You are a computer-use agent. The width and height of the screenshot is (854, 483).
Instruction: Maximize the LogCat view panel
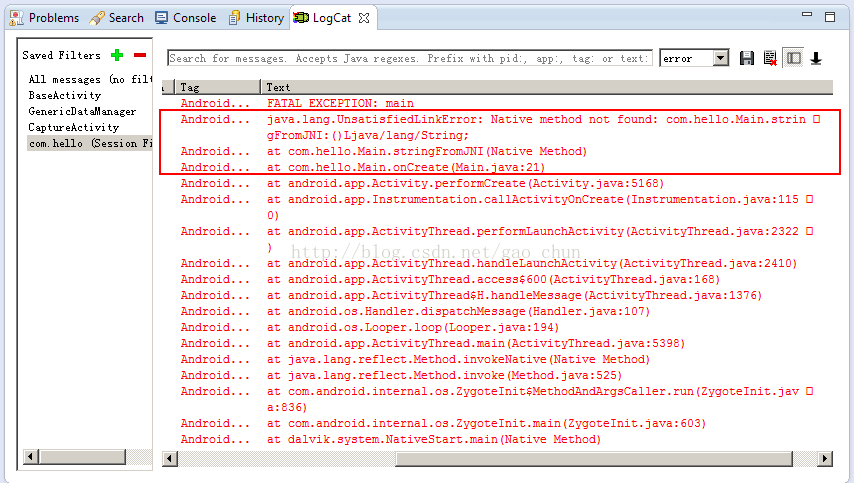pyautogui.click(x=830, y=17)
